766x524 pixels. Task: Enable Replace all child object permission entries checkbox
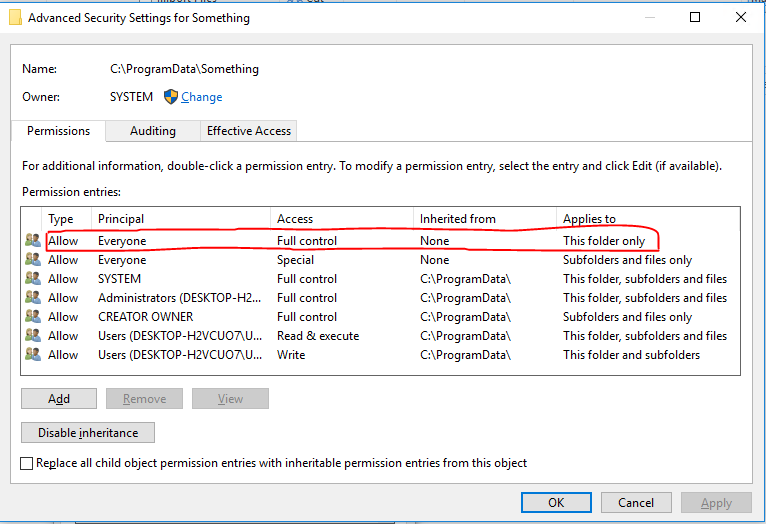pos(26,464)
